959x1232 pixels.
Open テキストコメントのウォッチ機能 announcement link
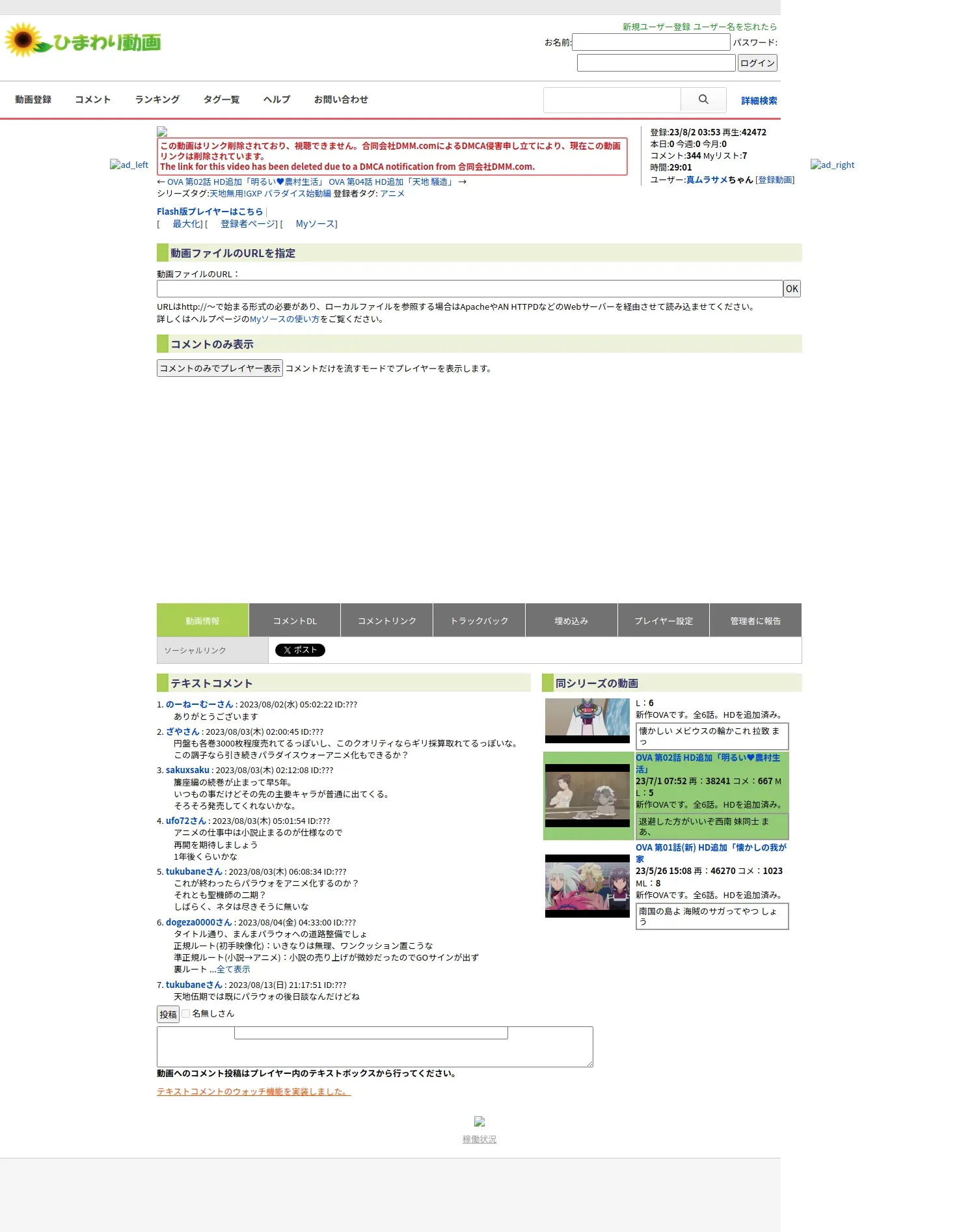click(254, 1091)
